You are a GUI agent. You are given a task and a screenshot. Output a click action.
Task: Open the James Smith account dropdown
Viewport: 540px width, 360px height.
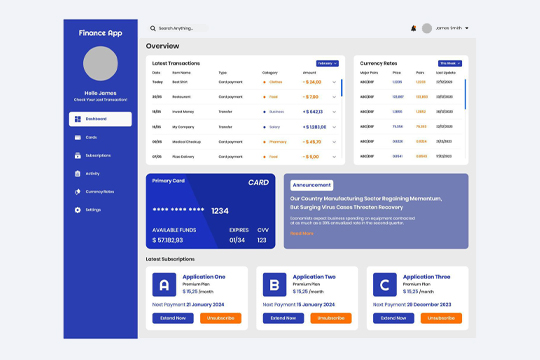[467, 28]
